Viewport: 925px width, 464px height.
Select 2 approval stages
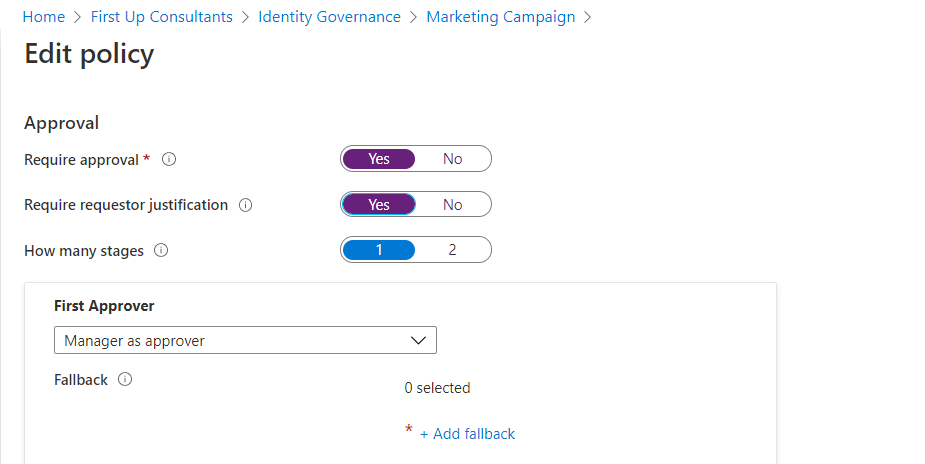point(452,250)
